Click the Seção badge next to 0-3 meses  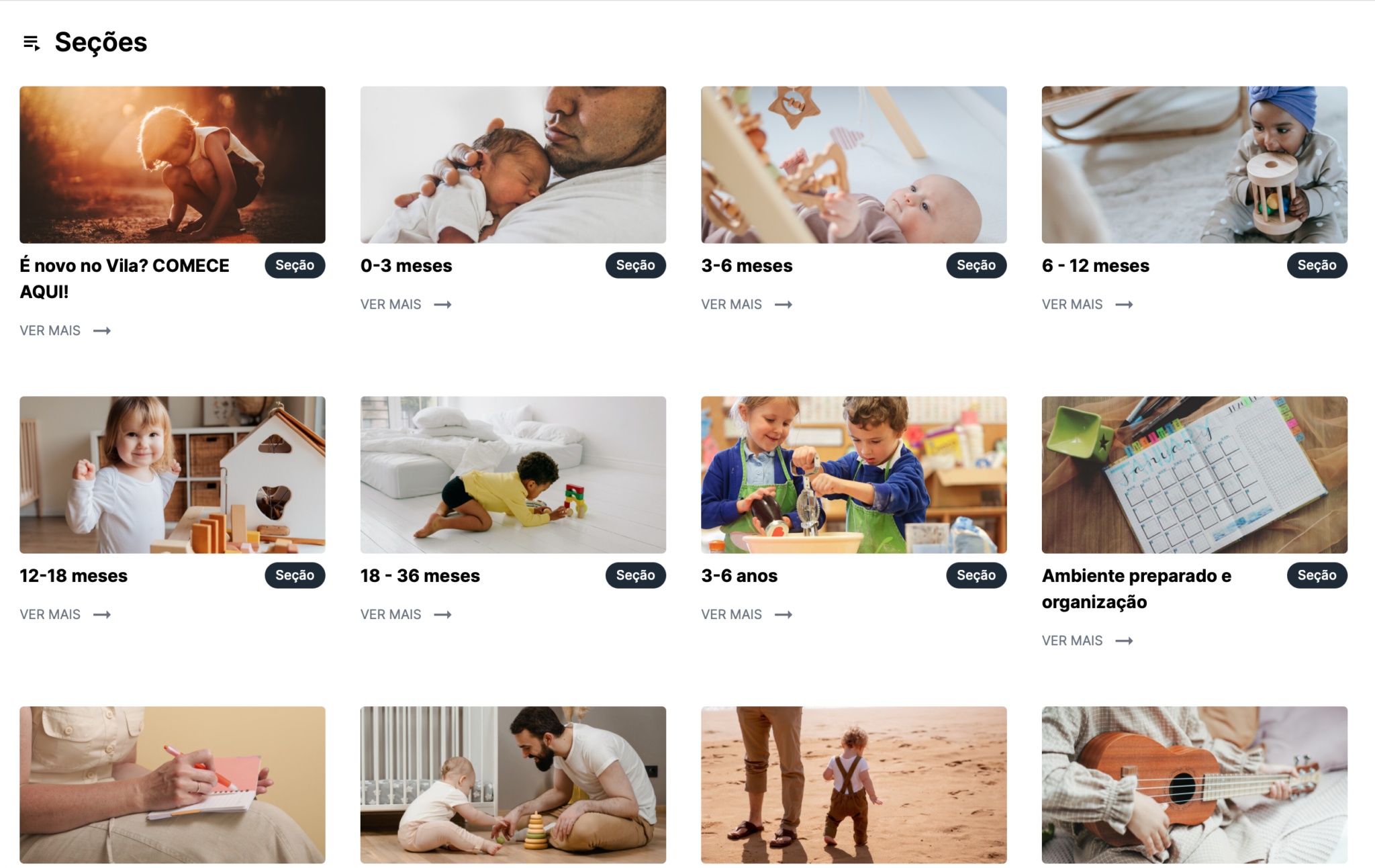(x=635, y=265)
